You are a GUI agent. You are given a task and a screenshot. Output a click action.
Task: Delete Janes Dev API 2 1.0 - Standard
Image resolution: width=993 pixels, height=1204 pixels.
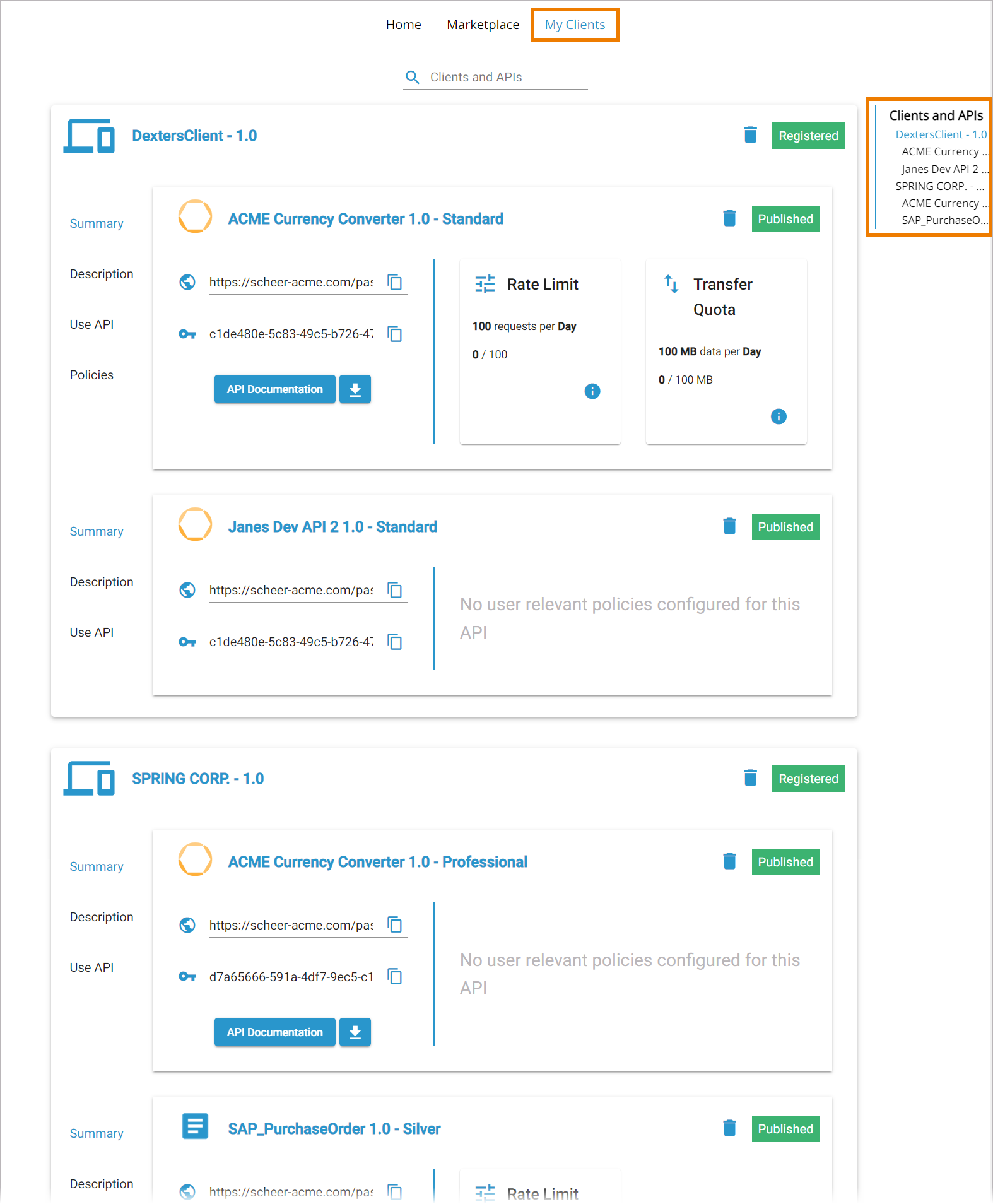click(729, 526)
